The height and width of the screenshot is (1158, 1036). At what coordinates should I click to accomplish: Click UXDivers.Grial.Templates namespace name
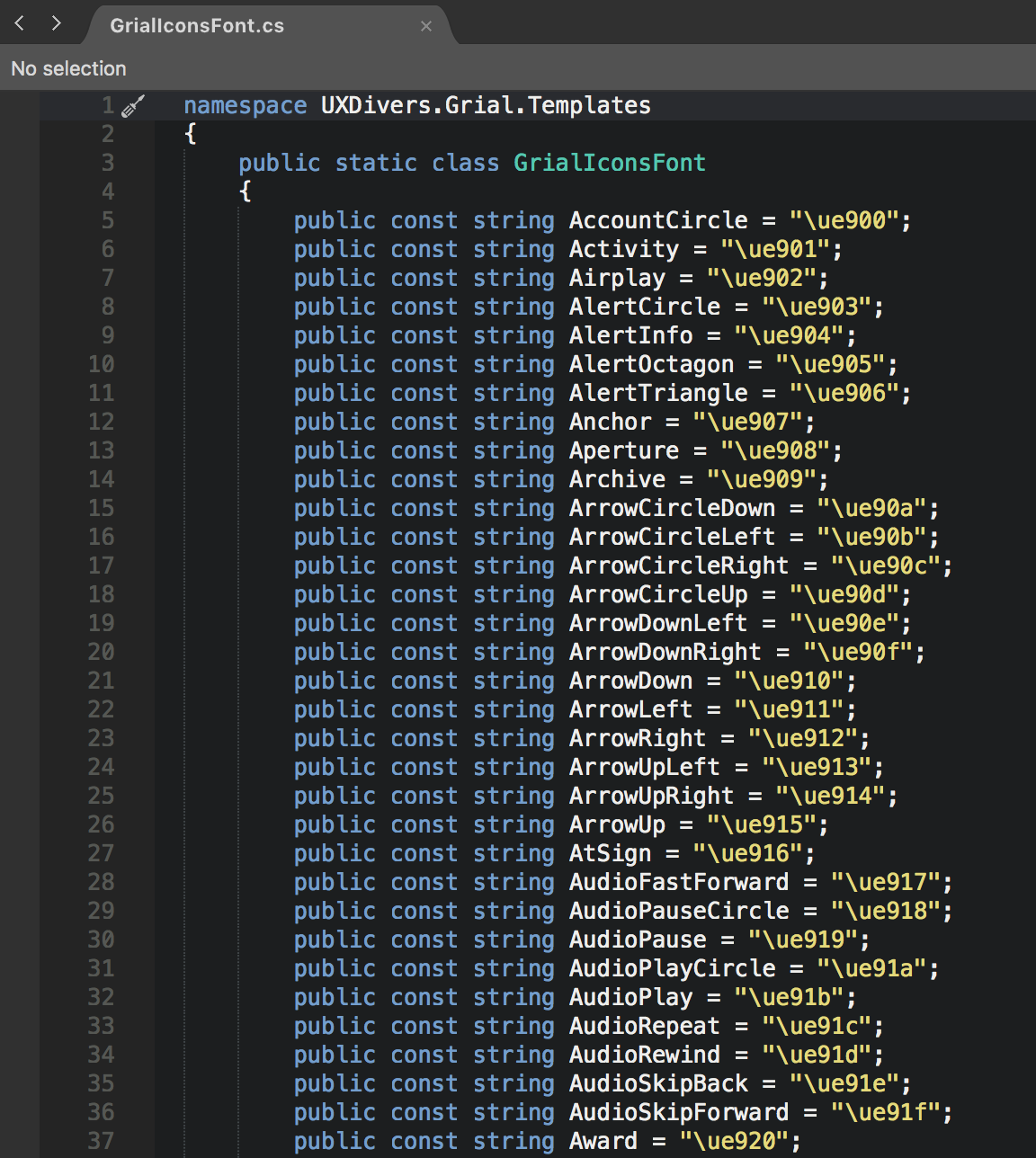[486, 106]
